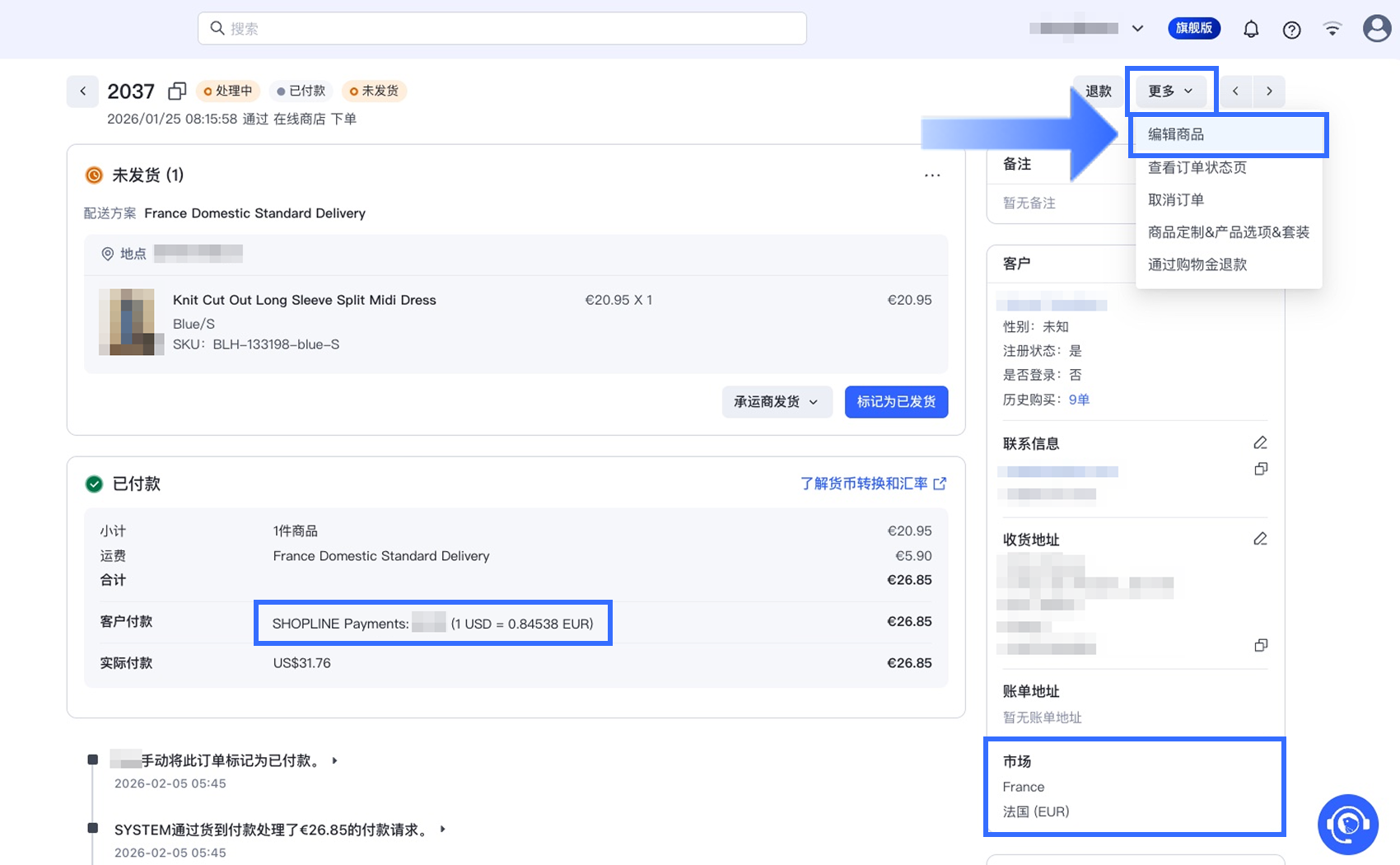Copy shipping address icon
Image resolution: width=1400 pixels, height=865 pixels.
(x=1260, y=645)
